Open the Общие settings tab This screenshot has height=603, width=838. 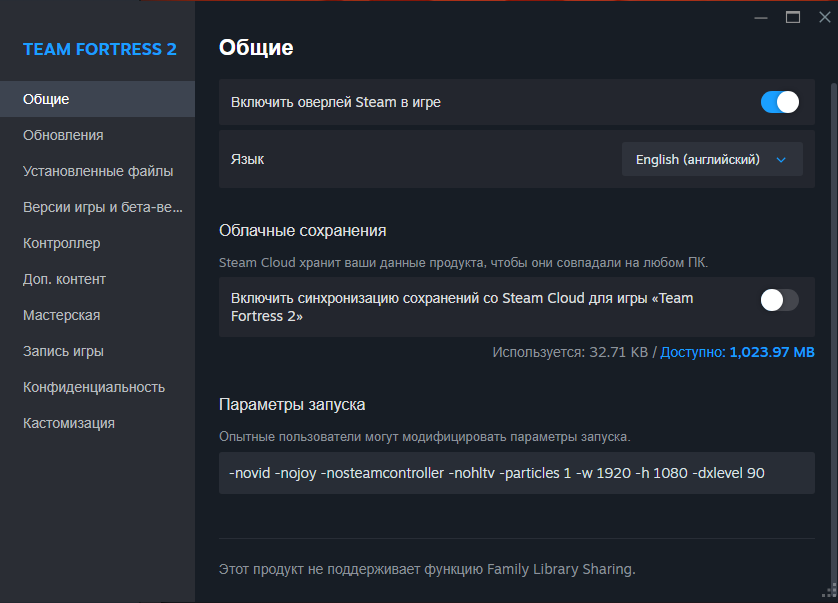[97, 99]
